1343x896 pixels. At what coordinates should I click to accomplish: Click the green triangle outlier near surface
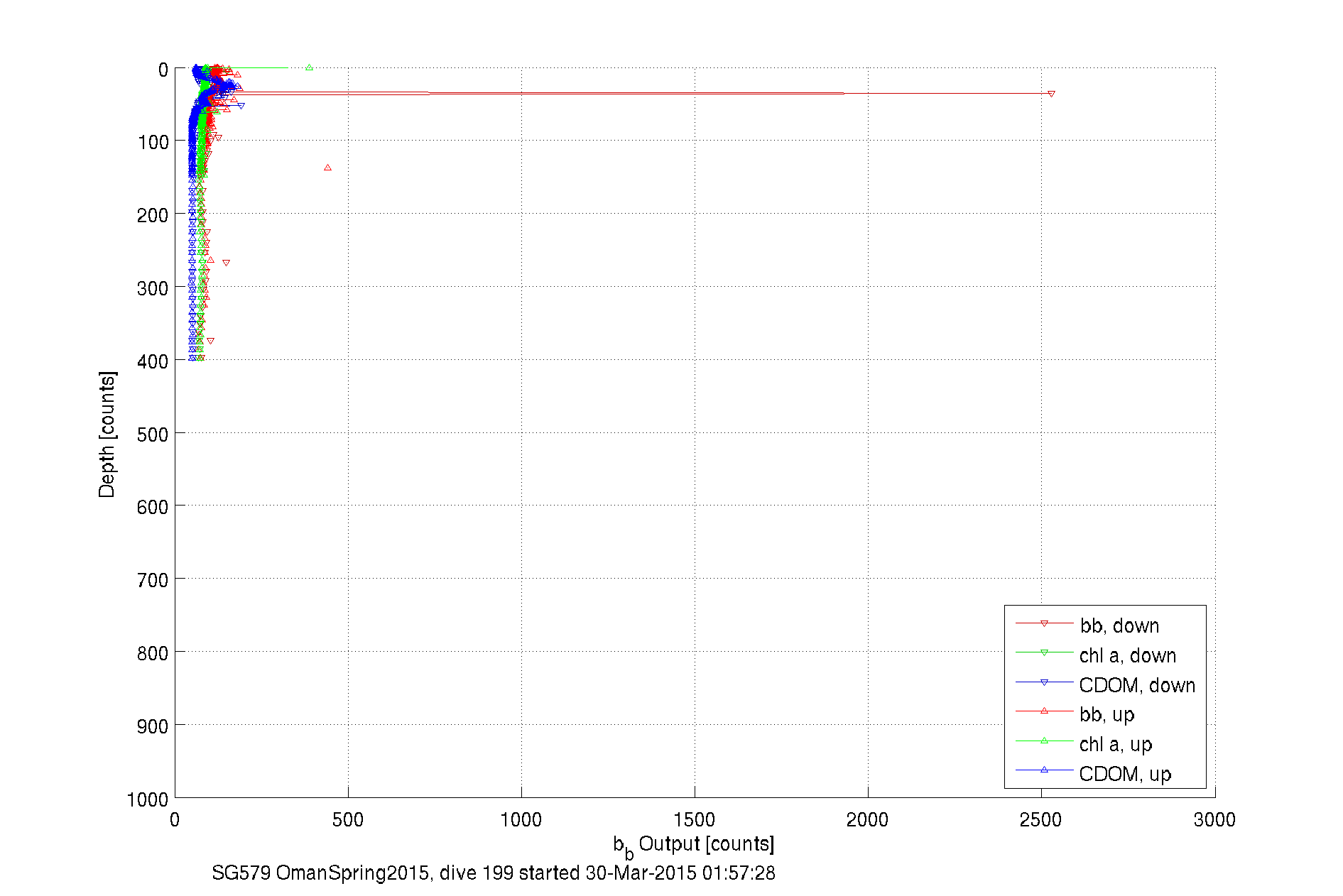[x=309, y=67]
